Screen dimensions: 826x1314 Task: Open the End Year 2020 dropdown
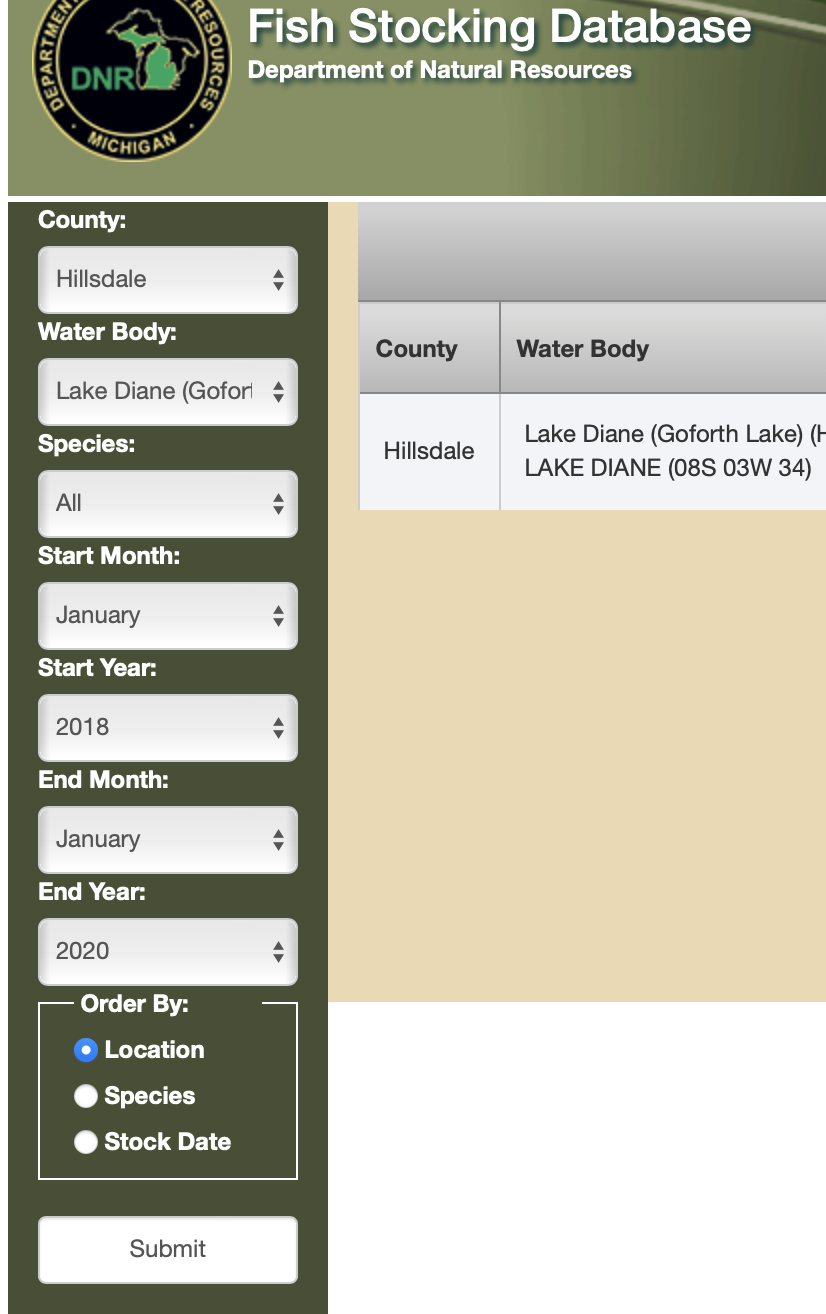pos(168,952)
